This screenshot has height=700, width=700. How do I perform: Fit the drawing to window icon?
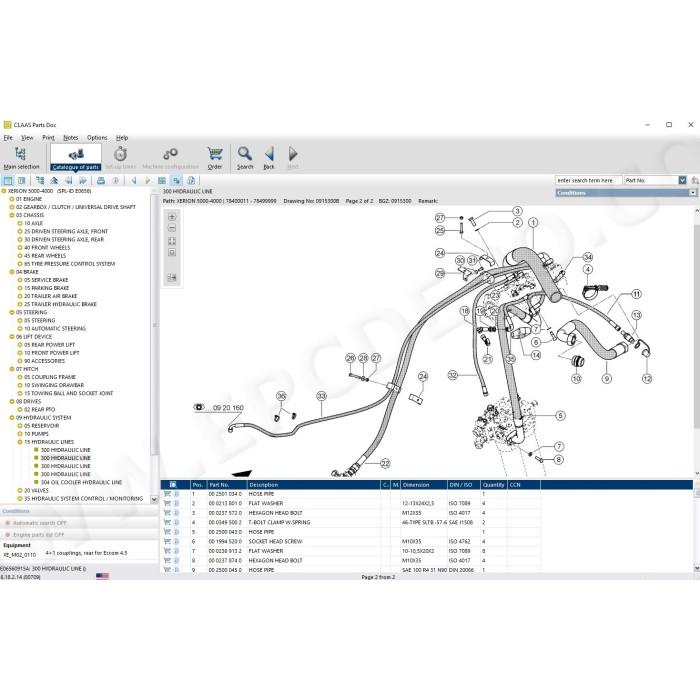tap(172, 241)
